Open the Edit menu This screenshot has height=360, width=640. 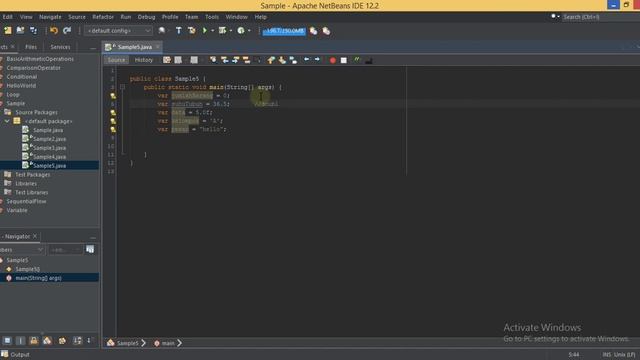[7, 17]
